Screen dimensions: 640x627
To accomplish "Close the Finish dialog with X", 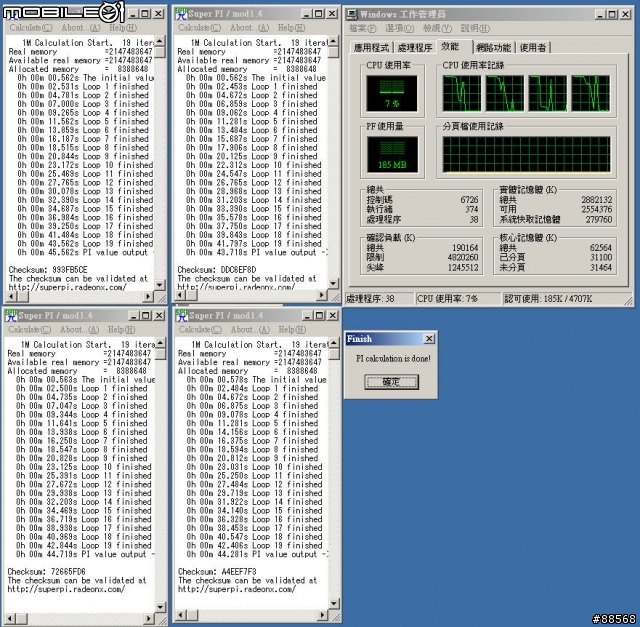I will point(429,339).
